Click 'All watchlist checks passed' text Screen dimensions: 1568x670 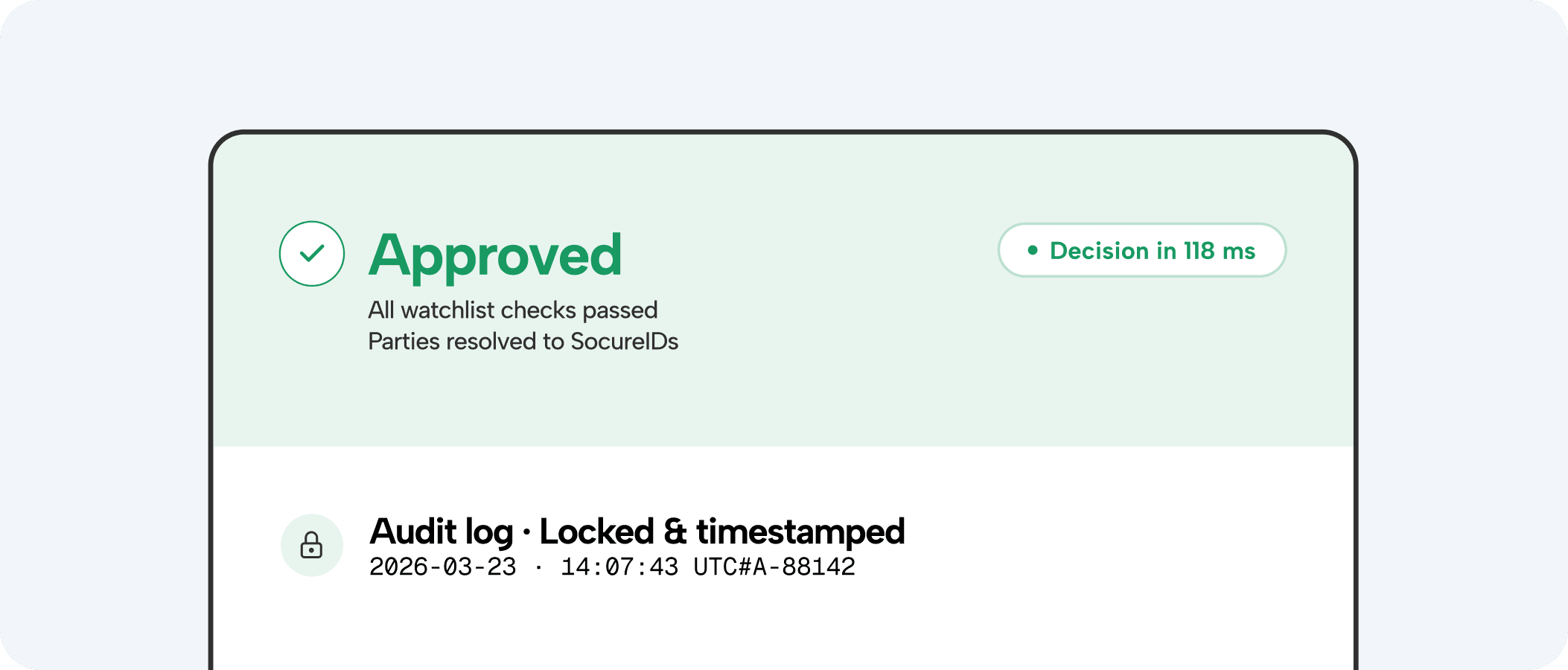click(x=513, y=310)
